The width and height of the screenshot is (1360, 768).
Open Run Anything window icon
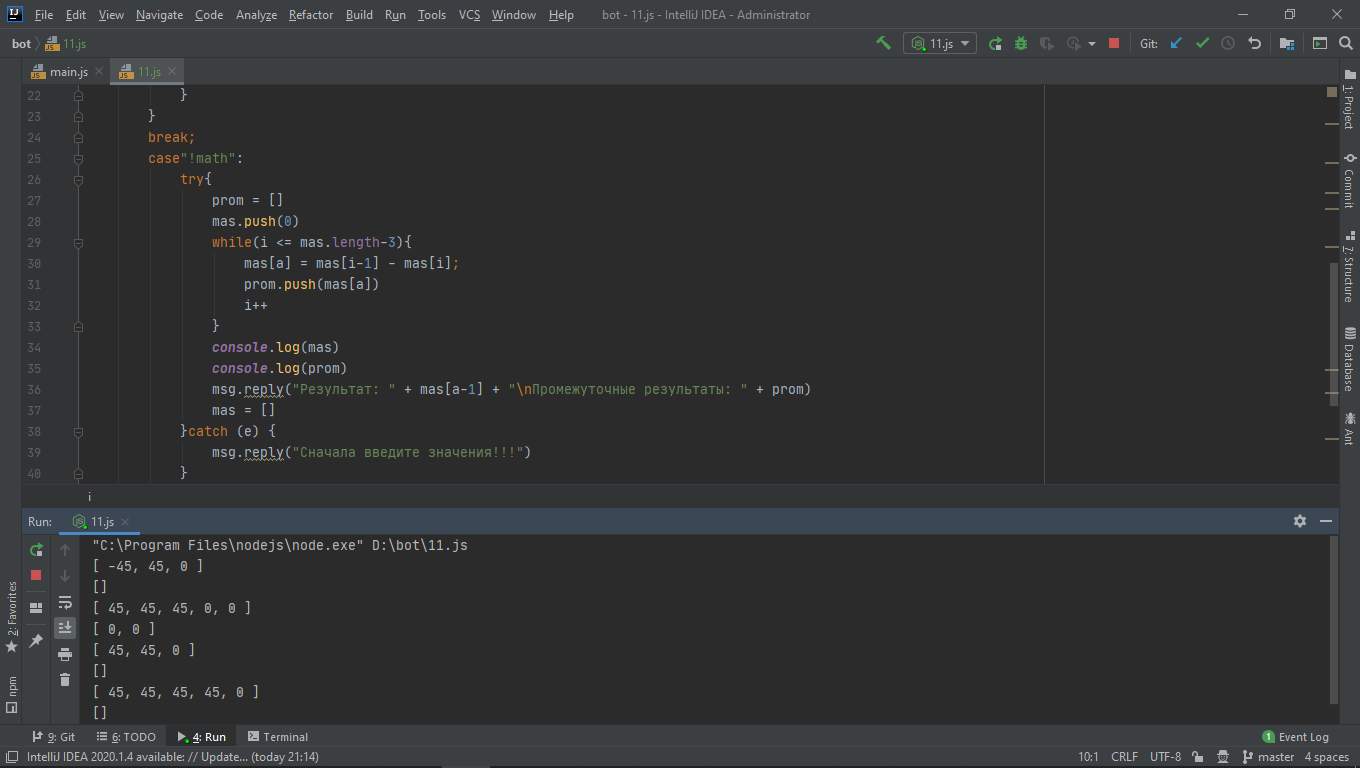[1320, 43]
